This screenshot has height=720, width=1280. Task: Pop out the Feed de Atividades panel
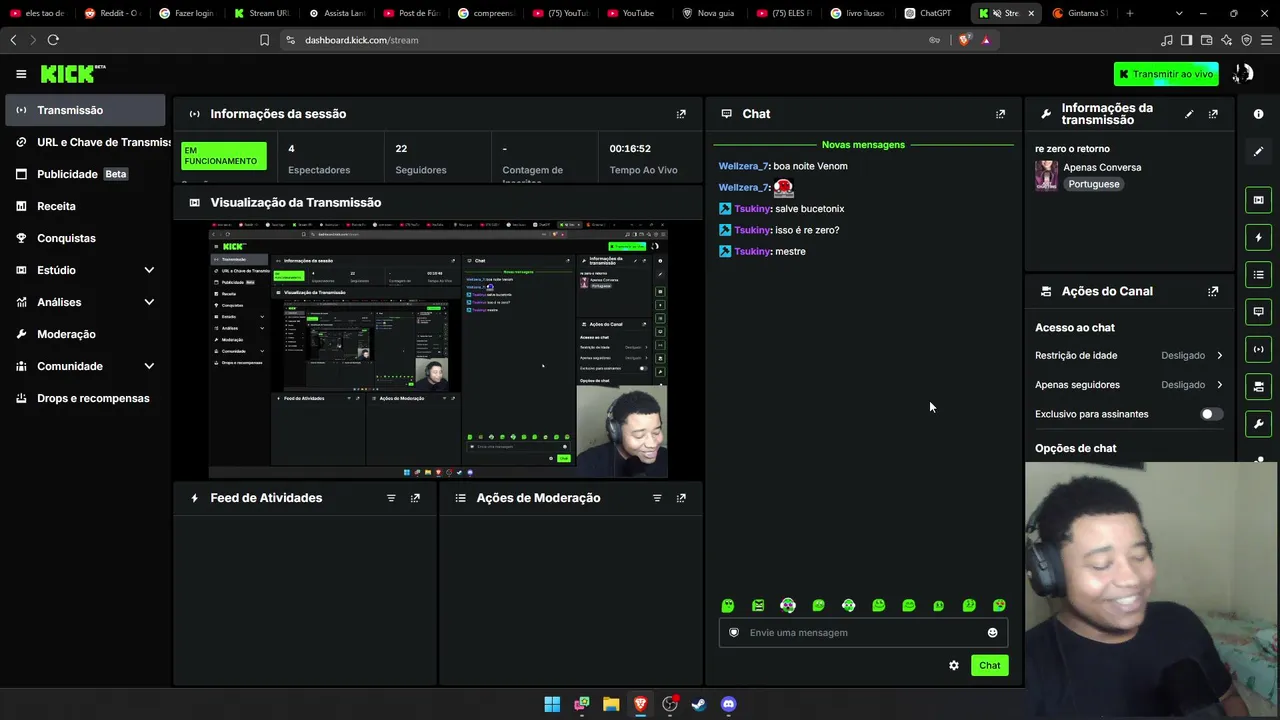[415, 498]
